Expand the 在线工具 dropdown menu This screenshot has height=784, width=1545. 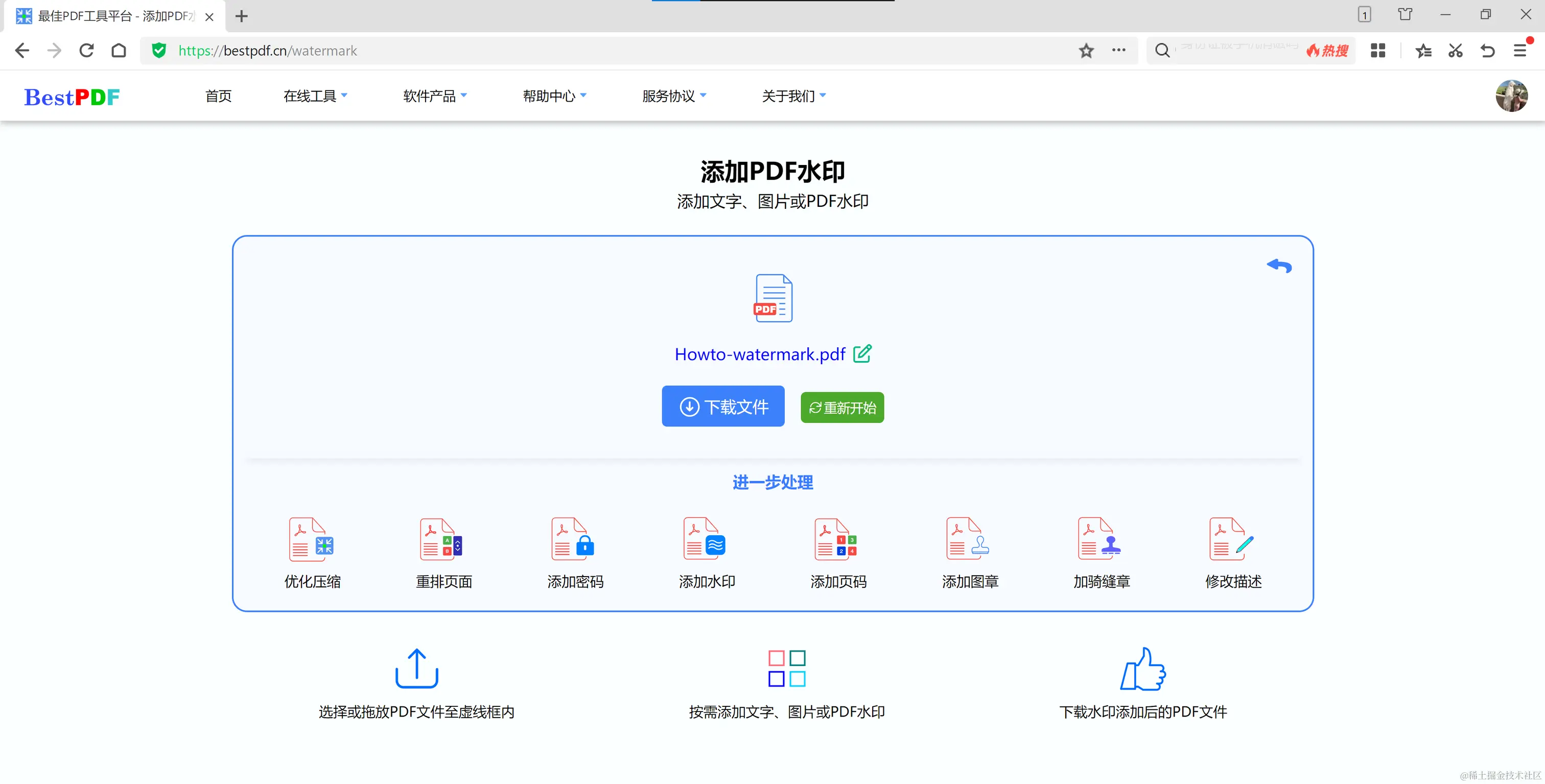point(315,96)
